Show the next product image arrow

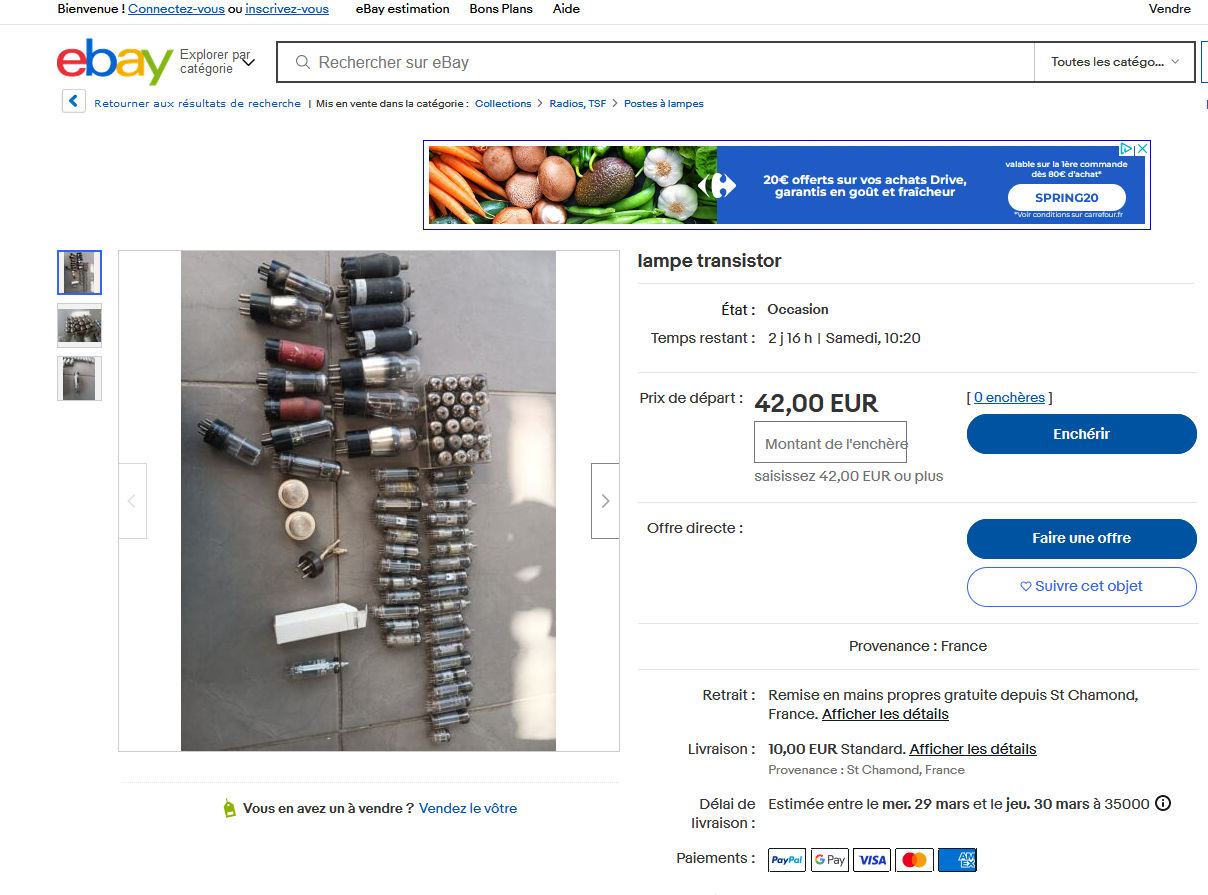point(605,501)
